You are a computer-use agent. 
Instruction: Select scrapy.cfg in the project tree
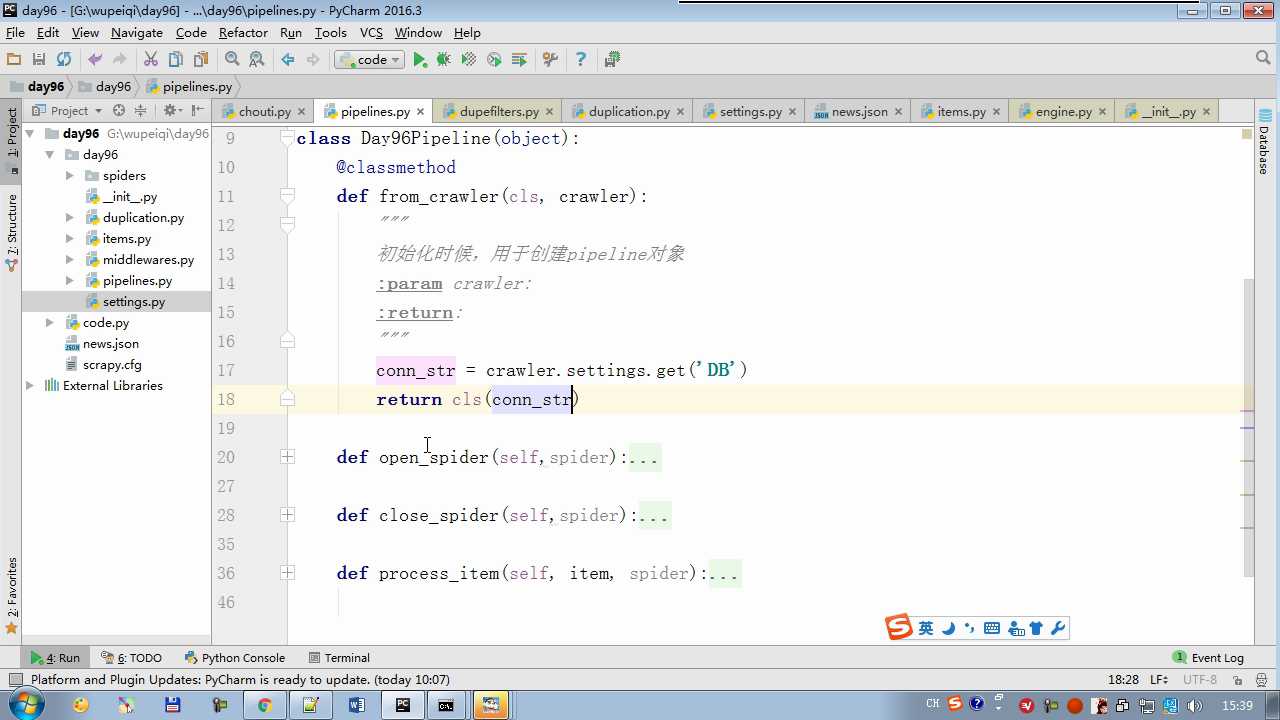tap(112, 365)
